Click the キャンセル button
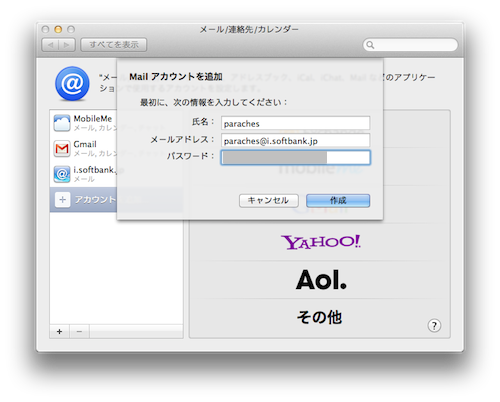The image size is (500, 402). pos(269,201)
